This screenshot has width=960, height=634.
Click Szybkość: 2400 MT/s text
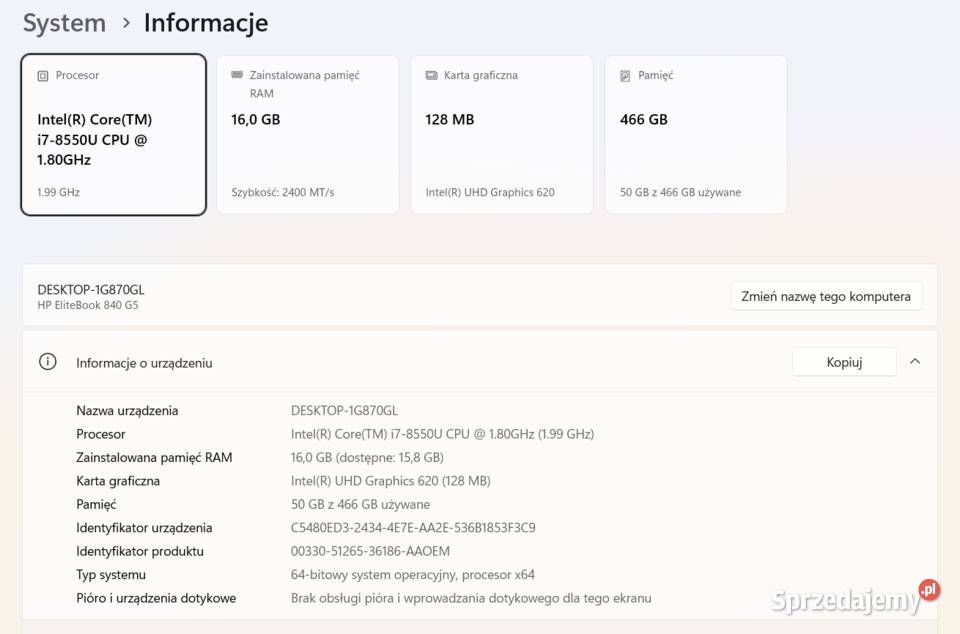point(282,192)
